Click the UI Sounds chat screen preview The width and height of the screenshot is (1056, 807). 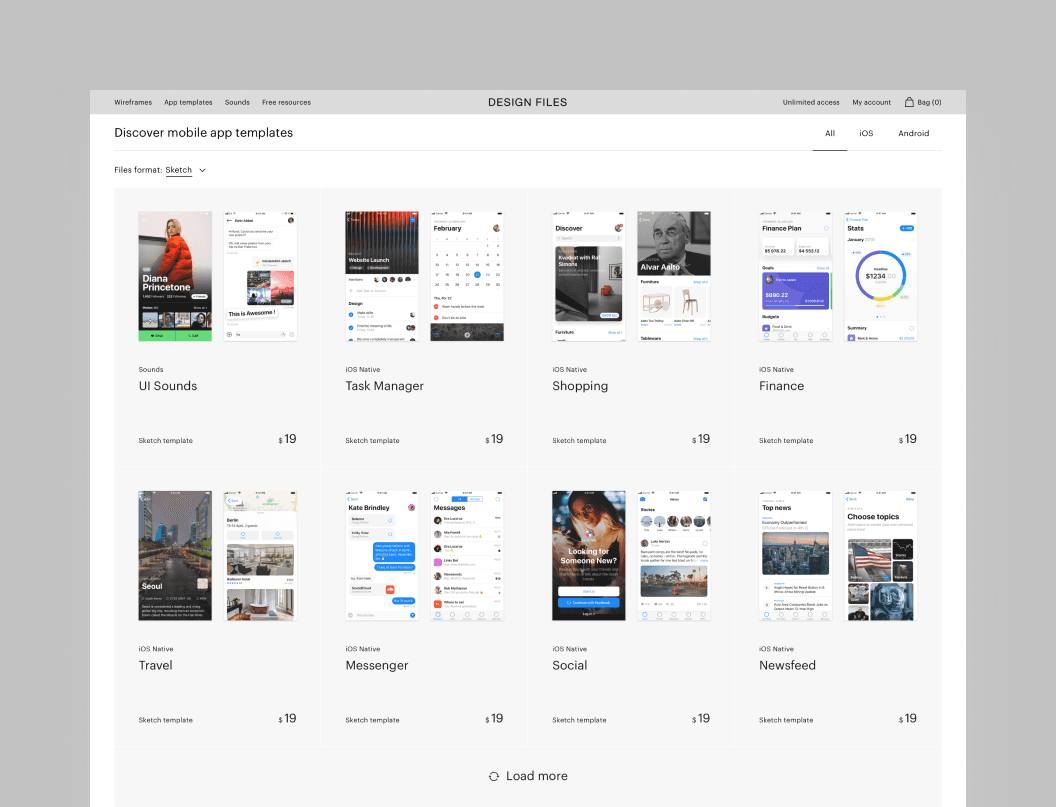[261, 276]
